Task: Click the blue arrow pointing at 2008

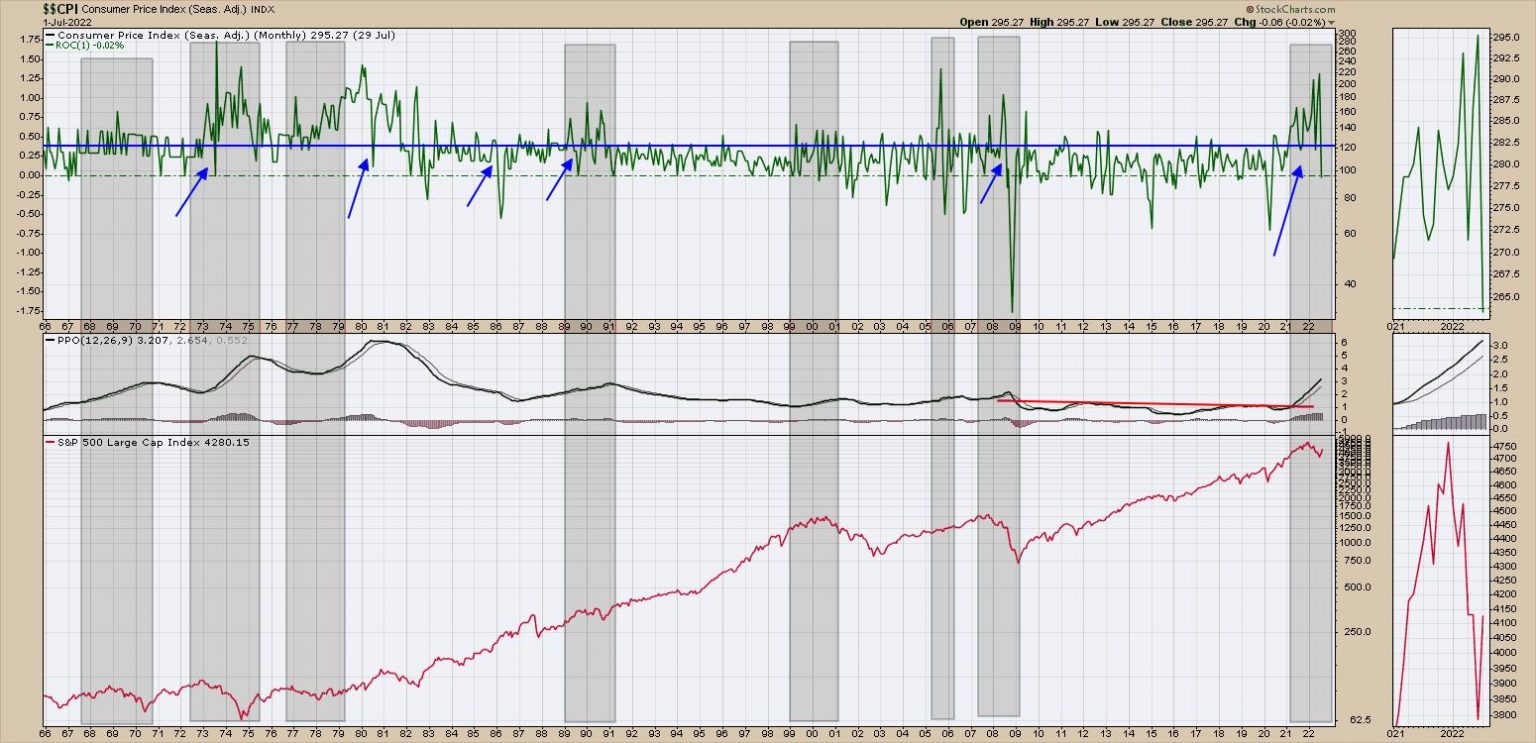Action: 991,184
